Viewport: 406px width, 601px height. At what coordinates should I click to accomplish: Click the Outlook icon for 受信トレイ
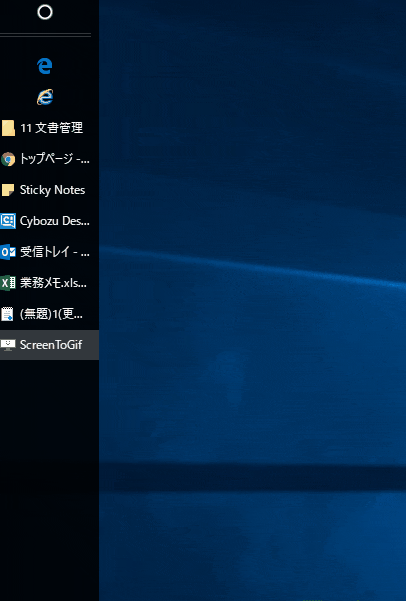(x=8, y=252)
